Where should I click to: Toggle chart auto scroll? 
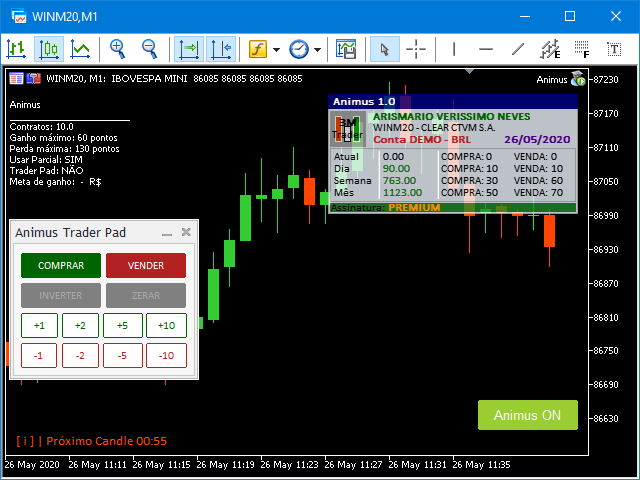pyautogui.click(x=189, y=49)
